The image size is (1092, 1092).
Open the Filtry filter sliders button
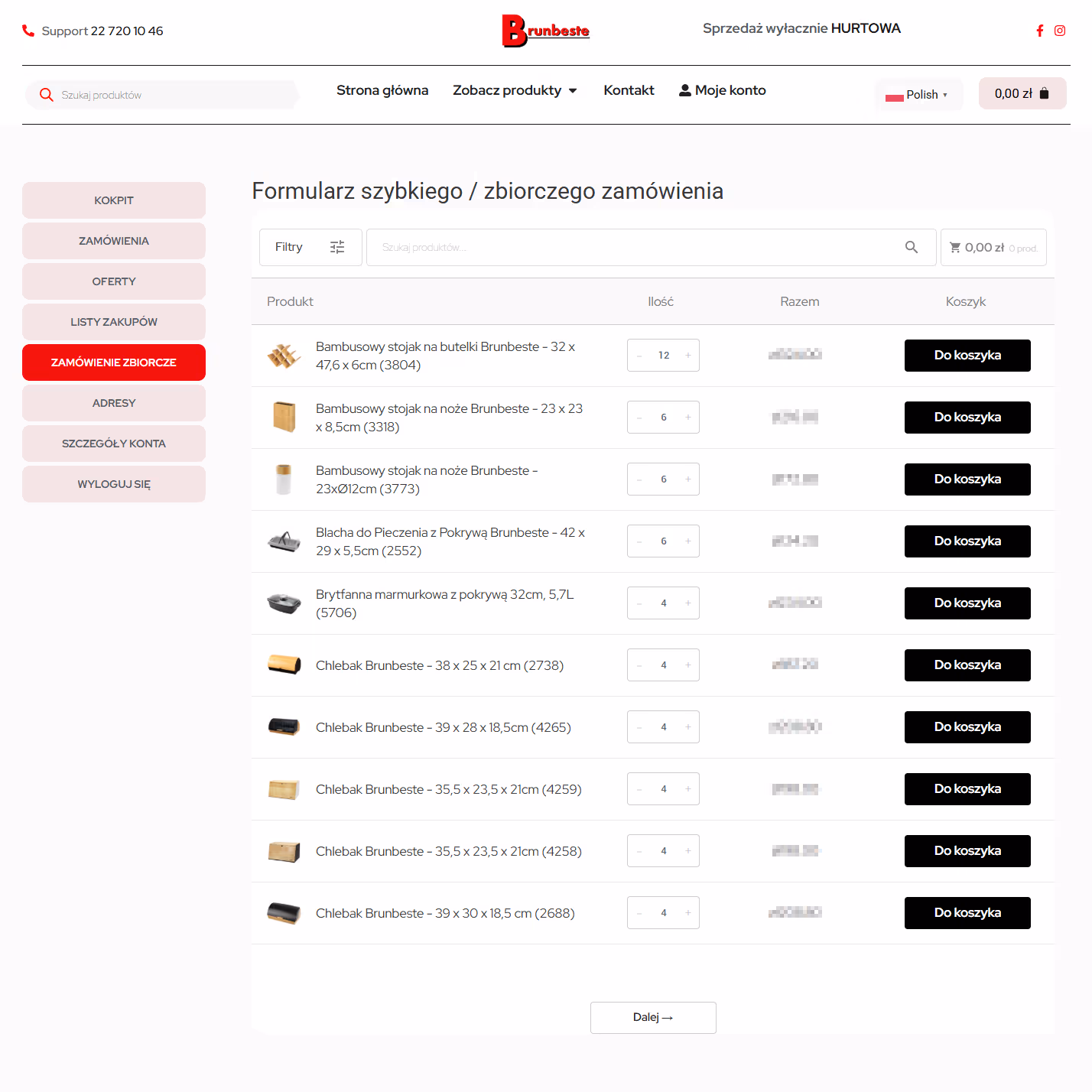point(310,247)
